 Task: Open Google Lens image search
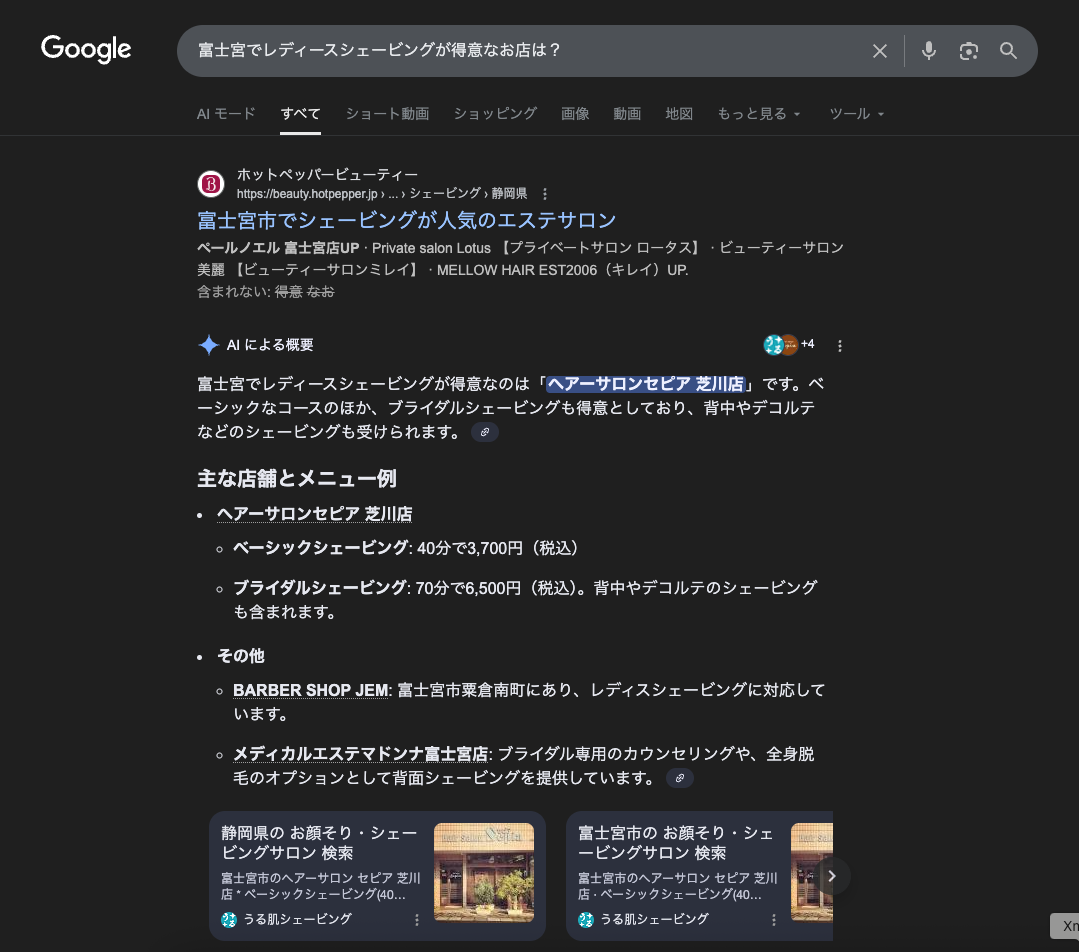[968, 51]
